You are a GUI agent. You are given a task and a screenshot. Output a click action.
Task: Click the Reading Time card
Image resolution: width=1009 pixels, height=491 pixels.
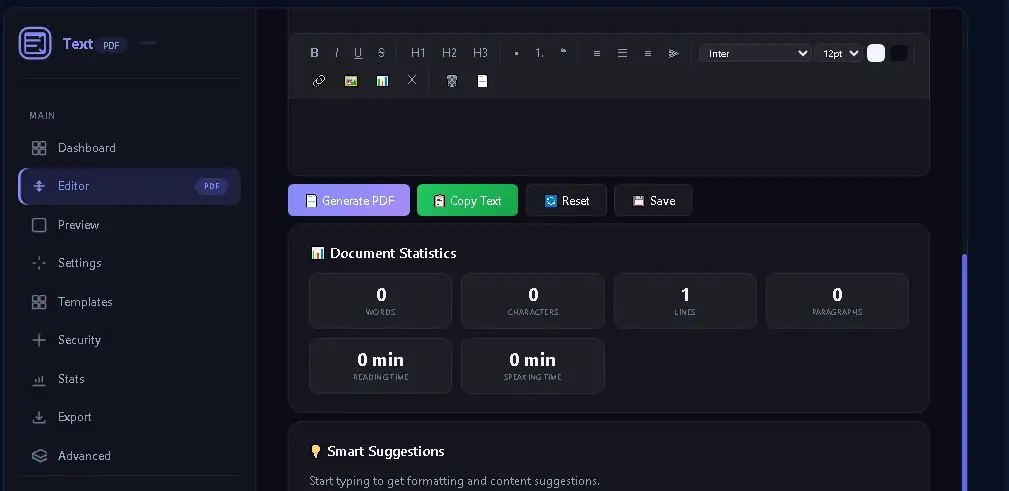coord(380,366)
